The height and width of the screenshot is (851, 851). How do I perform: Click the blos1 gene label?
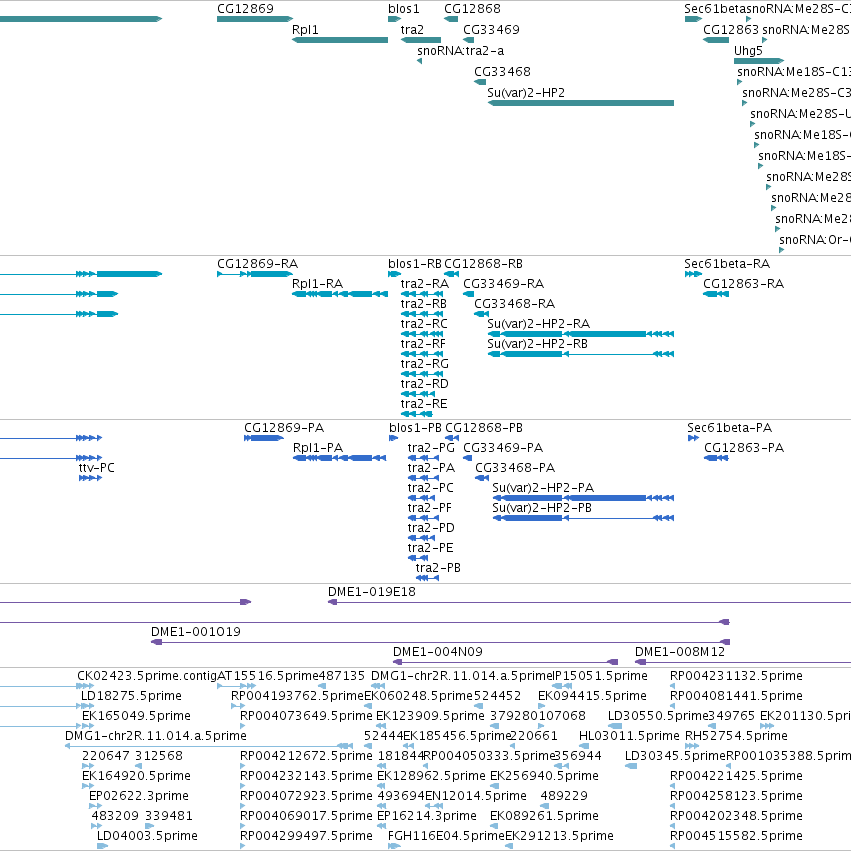tap(404, 9)
